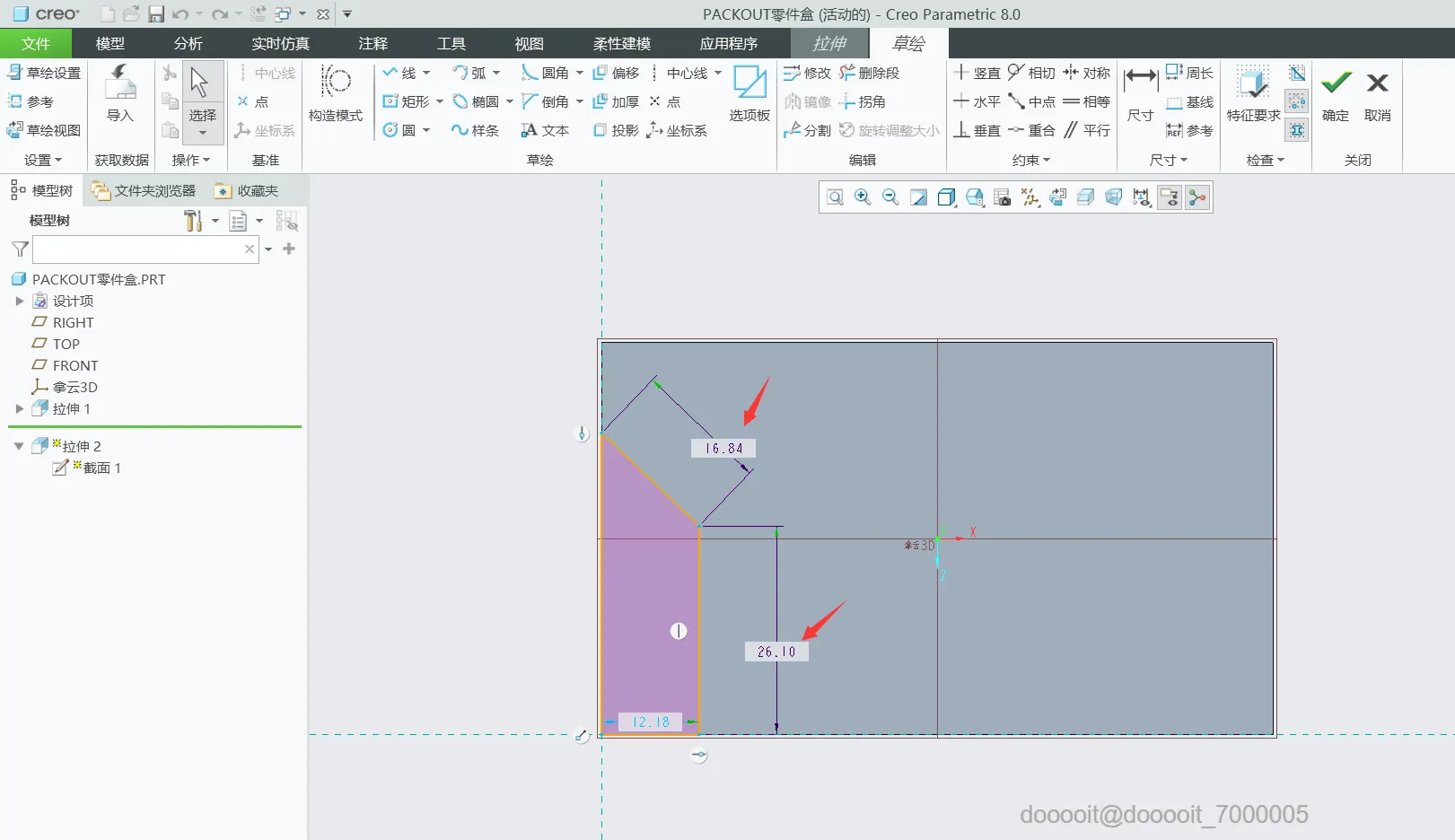The width and height of the screenshot is (1455, 840).
Task: Toggle the graphics toolbar's last scissors-like button
Action: 1197,197
